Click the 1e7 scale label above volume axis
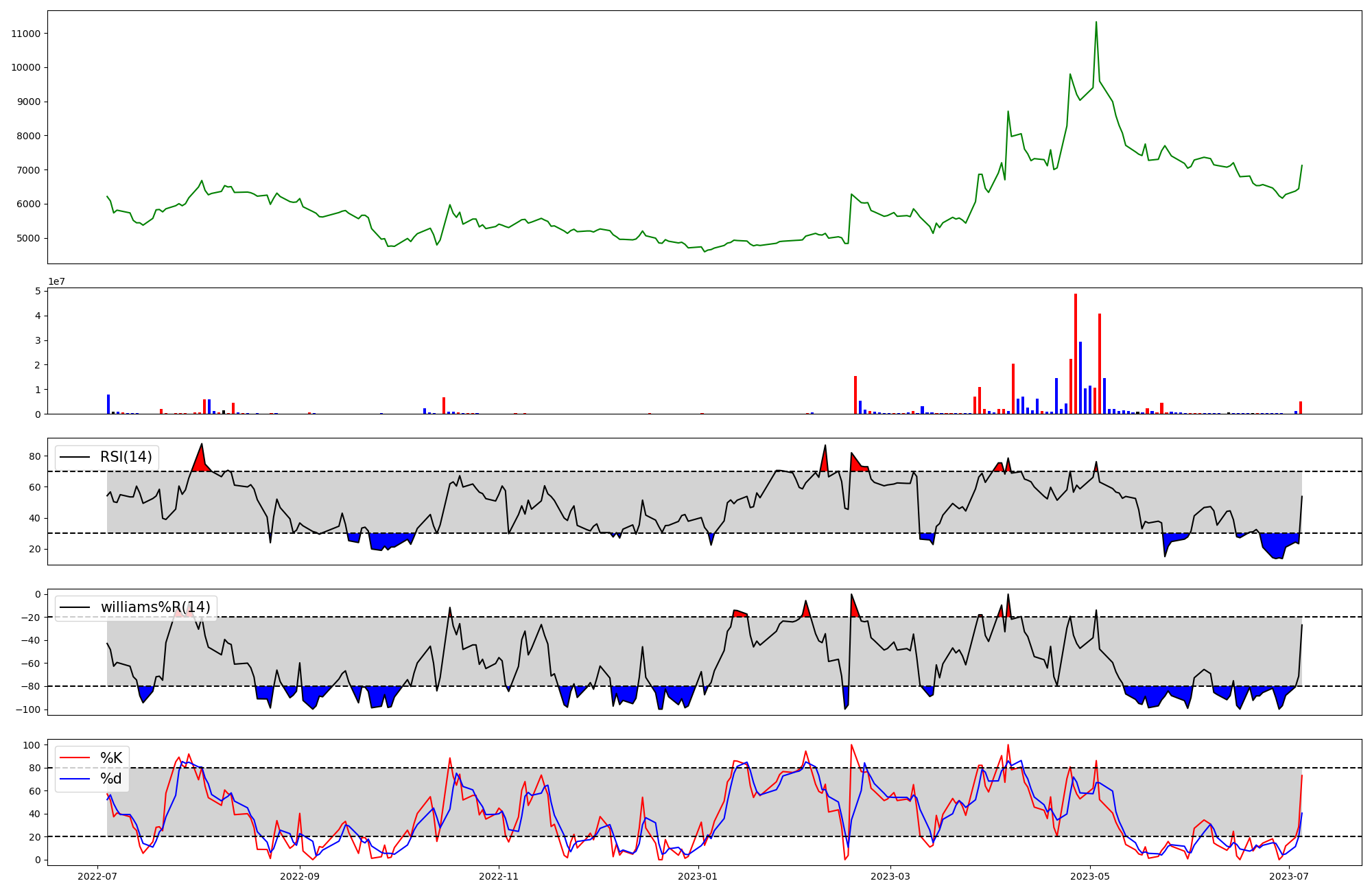This screenshot has height=892, width=1372. [x=56, y=281]
